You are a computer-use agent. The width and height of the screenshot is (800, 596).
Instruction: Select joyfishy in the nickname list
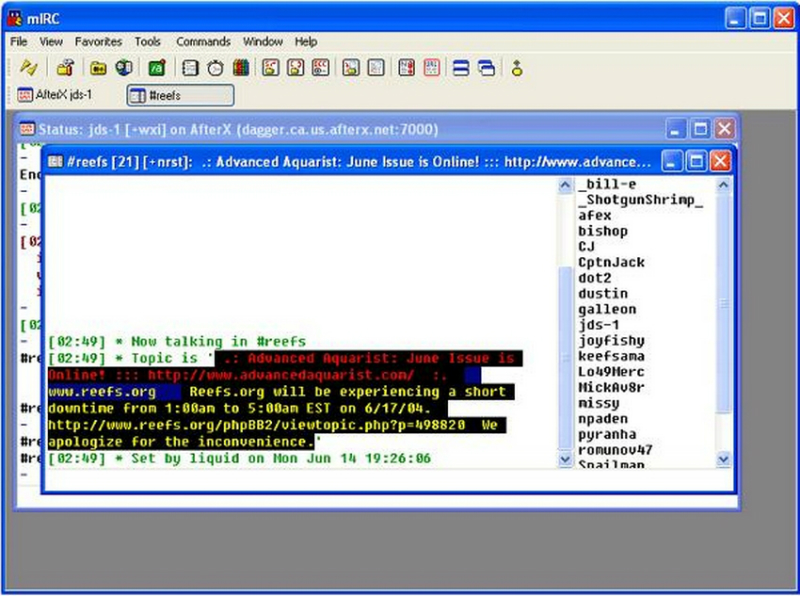pyautogui.click(x=611, y=340)
